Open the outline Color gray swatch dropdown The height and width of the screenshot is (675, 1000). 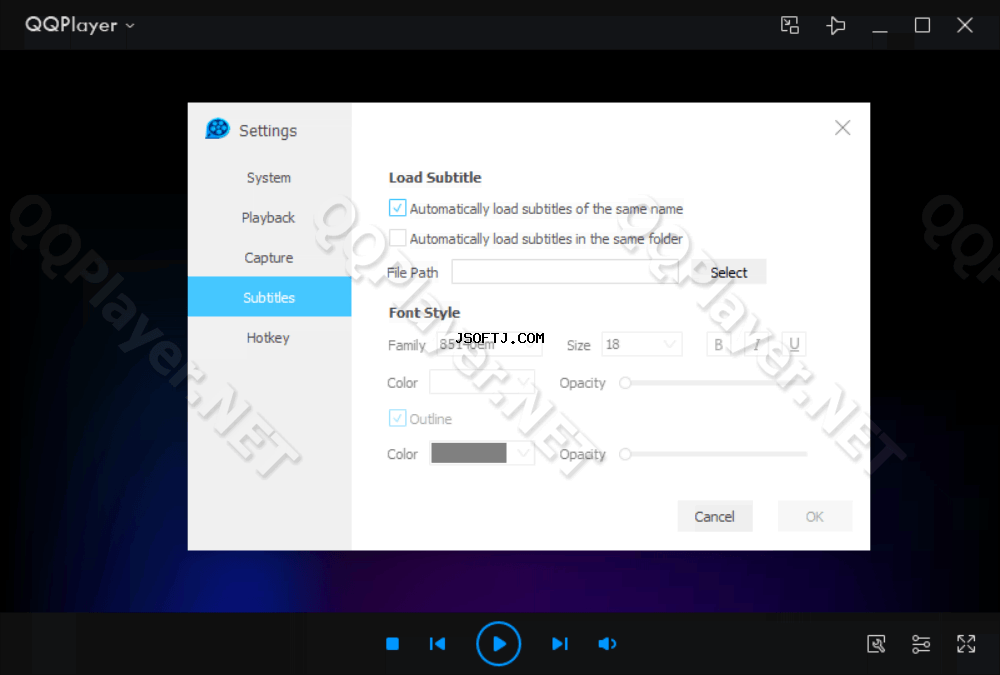[482, 454]
